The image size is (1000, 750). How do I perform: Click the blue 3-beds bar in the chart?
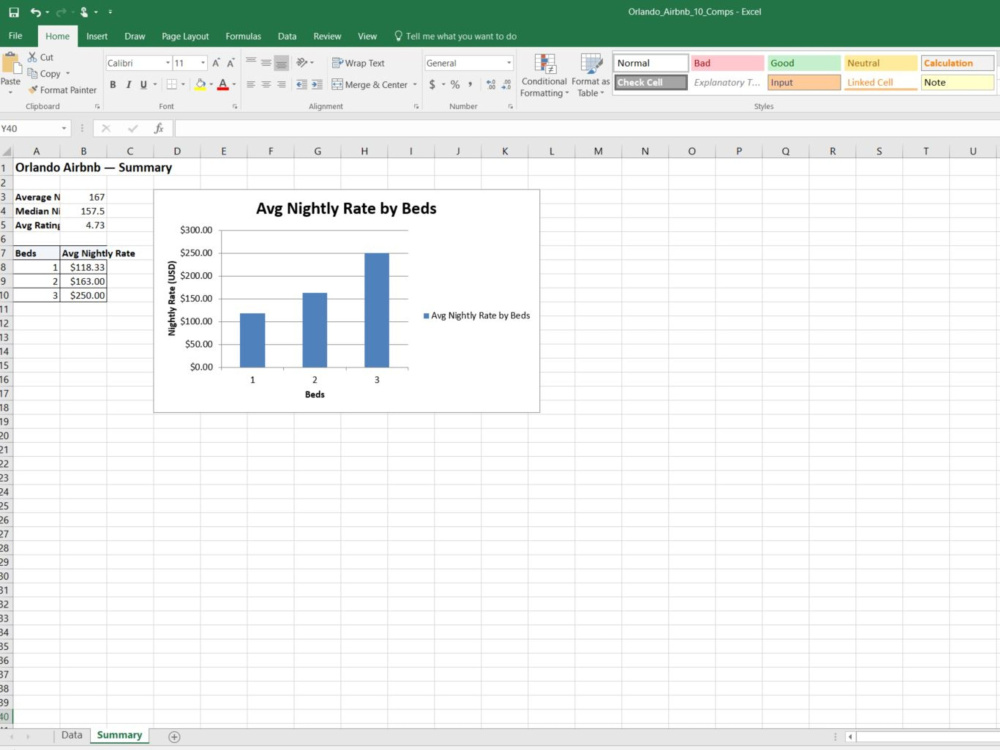click(377, 310)
